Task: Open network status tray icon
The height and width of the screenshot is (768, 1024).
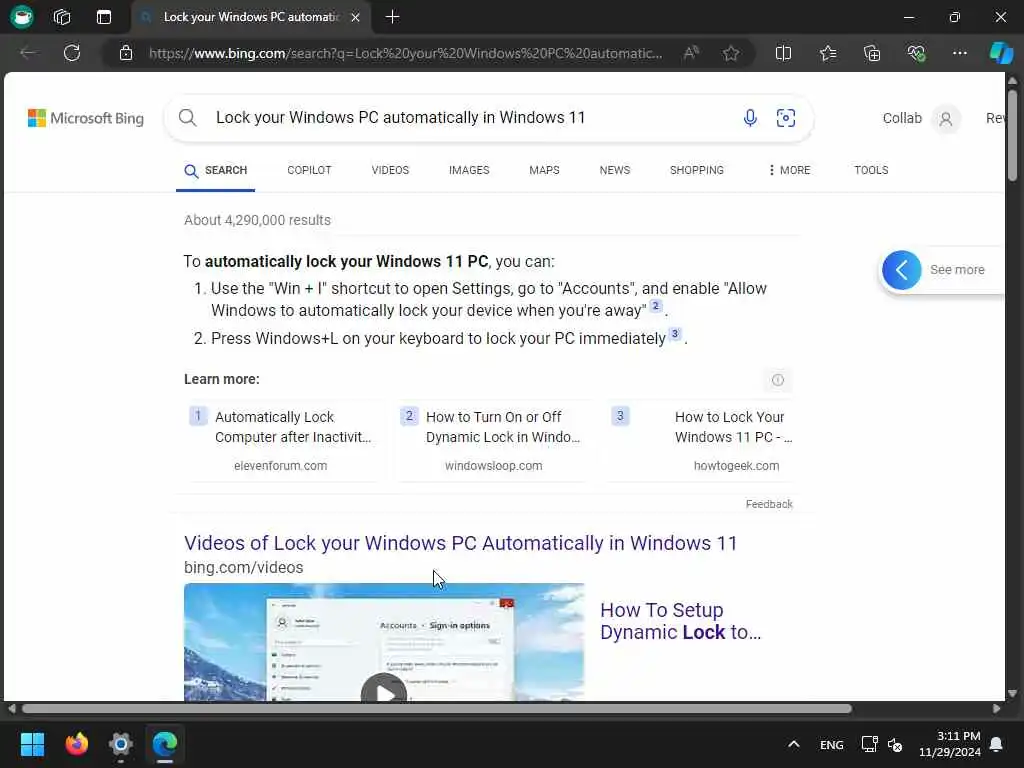Action: click(869, 744)
